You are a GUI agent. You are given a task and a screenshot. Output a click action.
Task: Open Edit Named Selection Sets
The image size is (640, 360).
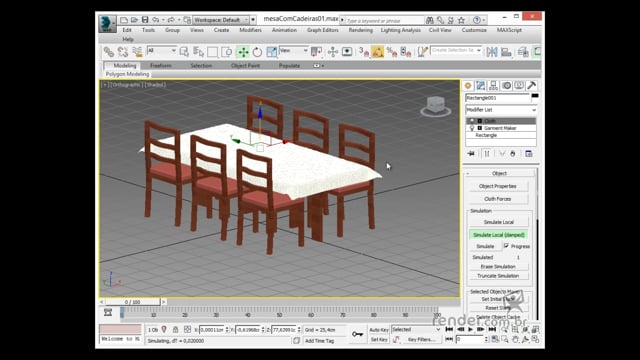click(x=422, y=52)
